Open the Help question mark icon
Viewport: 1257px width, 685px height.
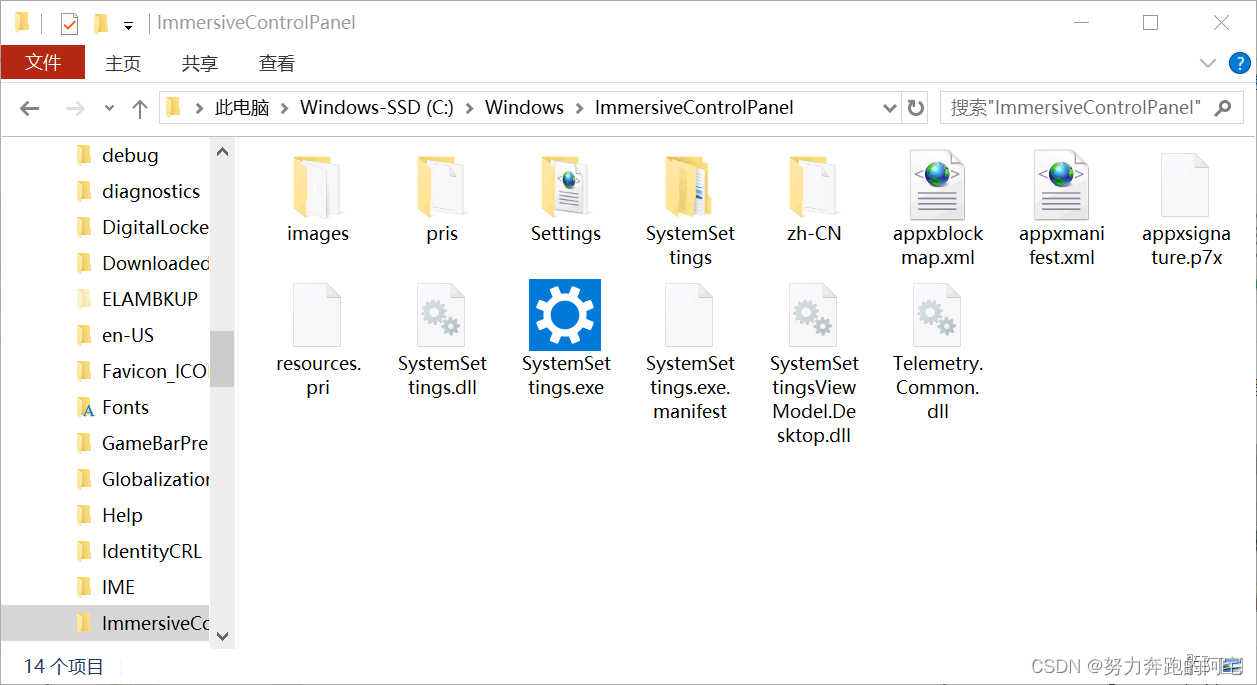pos(1239,63)
